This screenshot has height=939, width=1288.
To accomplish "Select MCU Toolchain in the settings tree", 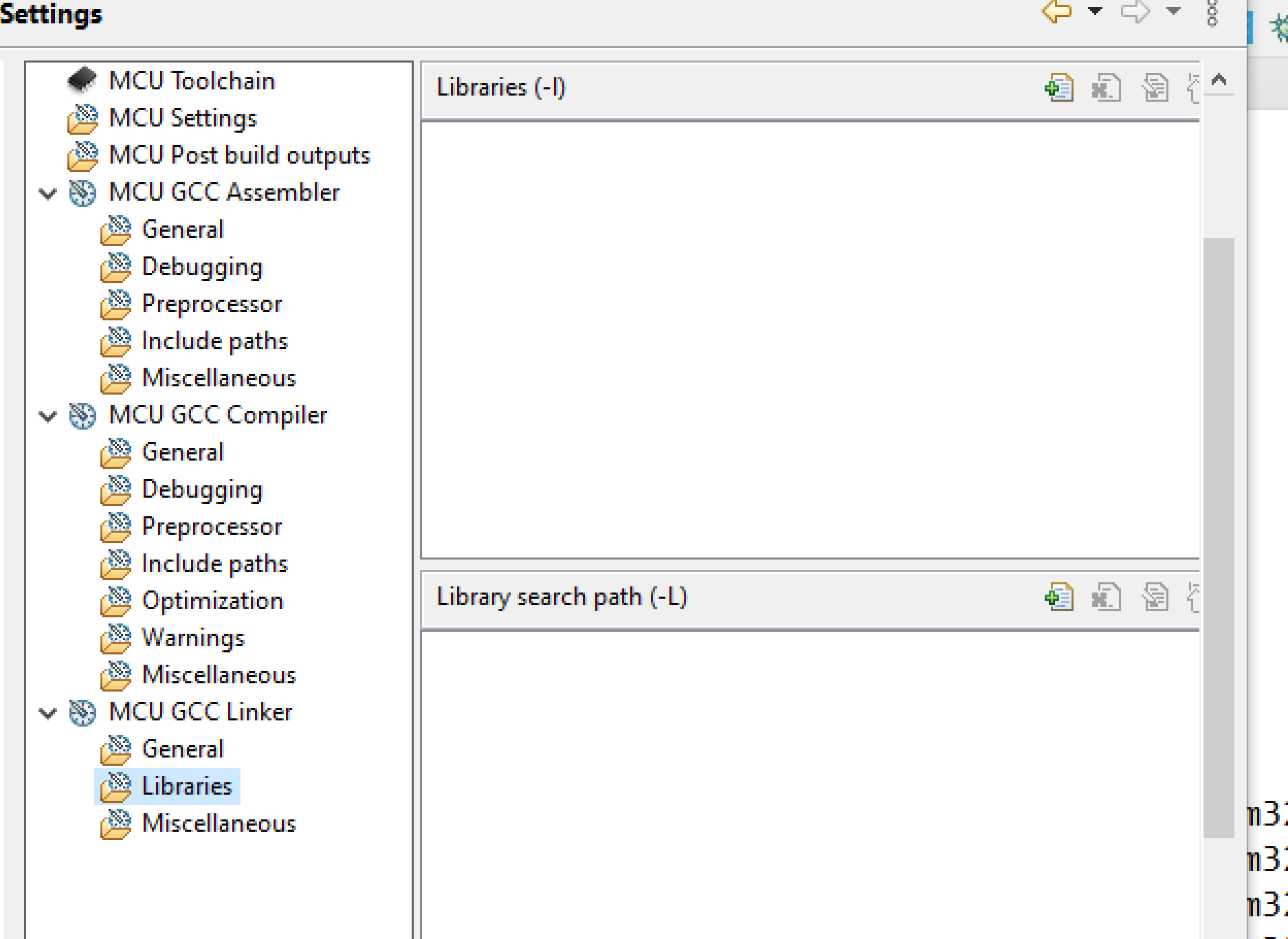I will pyautogui.click(x=192, y=80).
